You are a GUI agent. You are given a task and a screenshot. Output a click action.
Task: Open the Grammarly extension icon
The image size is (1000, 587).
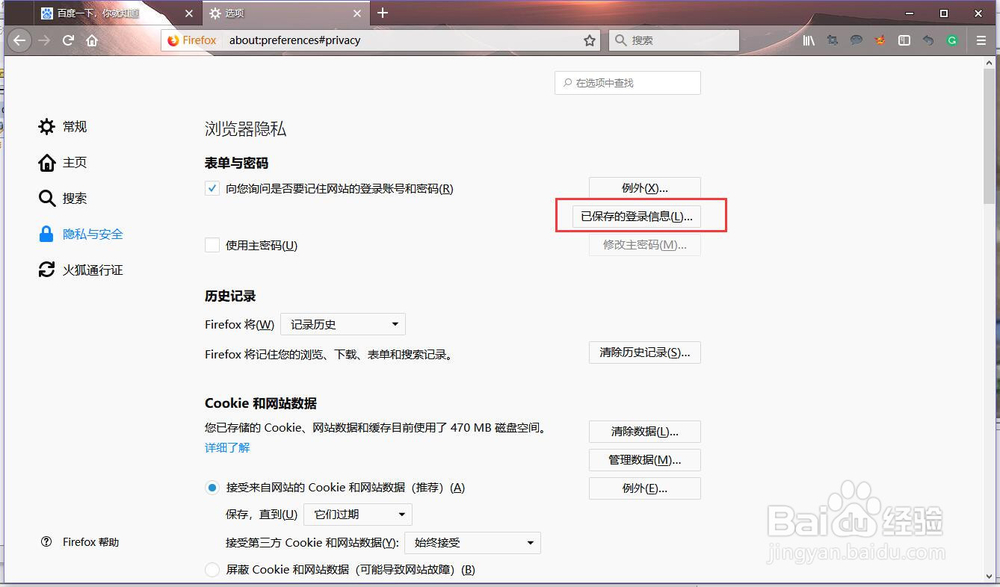tap(951, 40)
